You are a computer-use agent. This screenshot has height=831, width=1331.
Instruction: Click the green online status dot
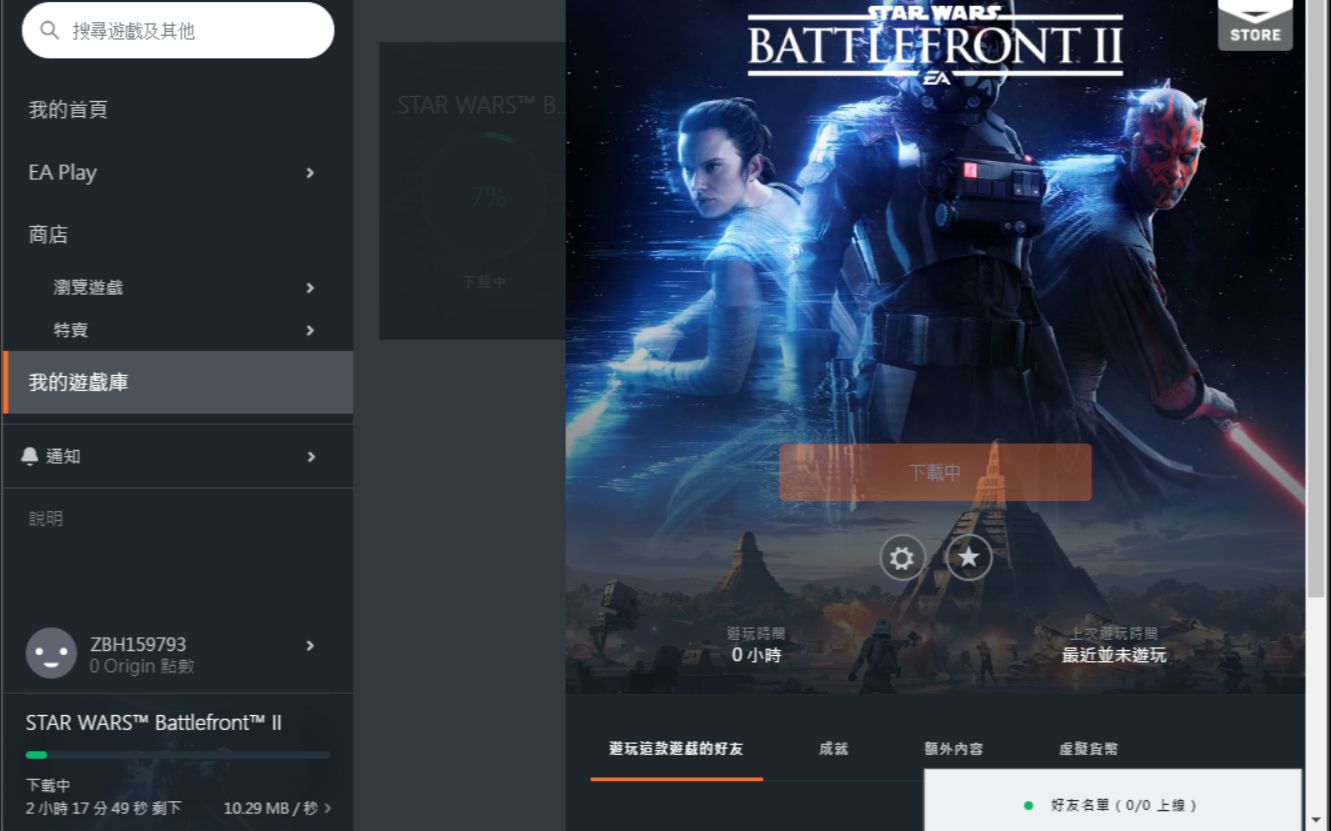1028,805
